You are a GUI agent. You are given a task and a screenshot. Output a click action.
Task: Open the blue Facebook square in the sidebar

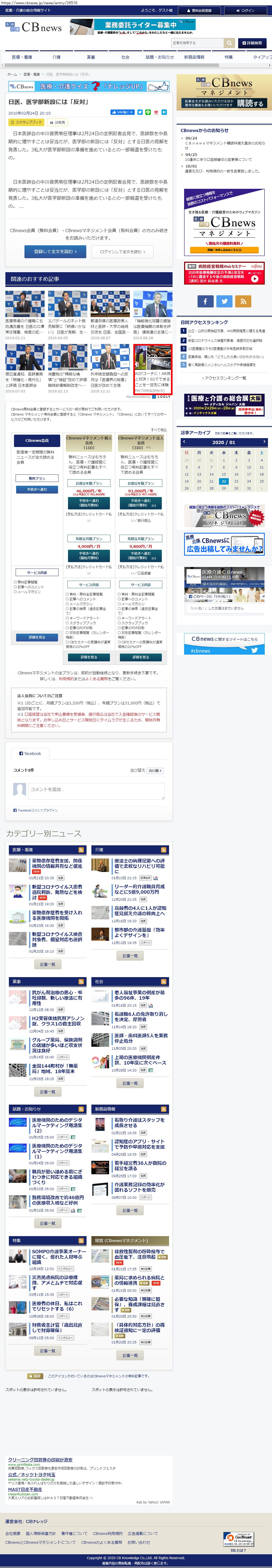[x=206, y=301]
